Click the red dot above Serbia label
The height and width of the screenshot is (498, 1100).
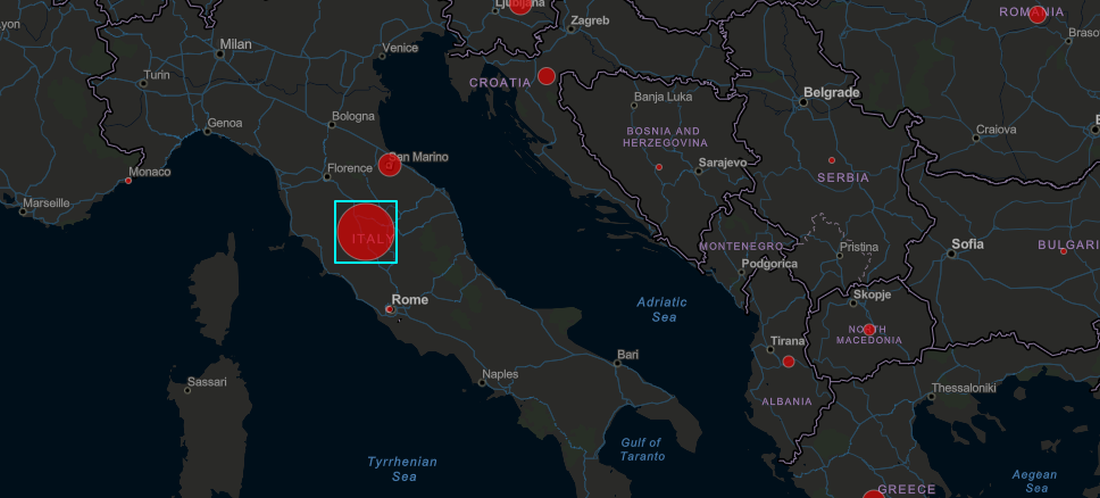click(832, 161)
